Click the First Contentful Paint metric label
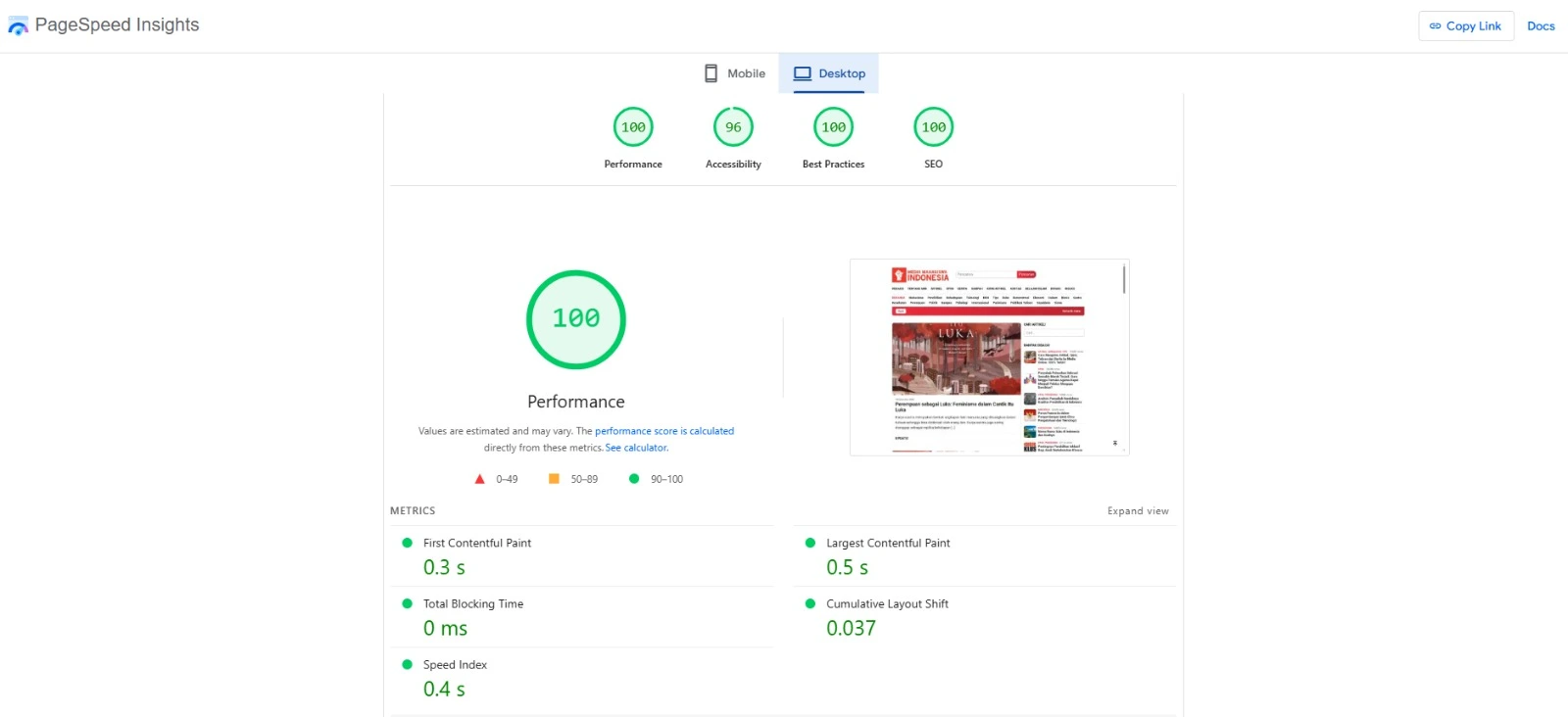Image resolution: width=1568 pixels, height=717 pixels. [477, 543]
